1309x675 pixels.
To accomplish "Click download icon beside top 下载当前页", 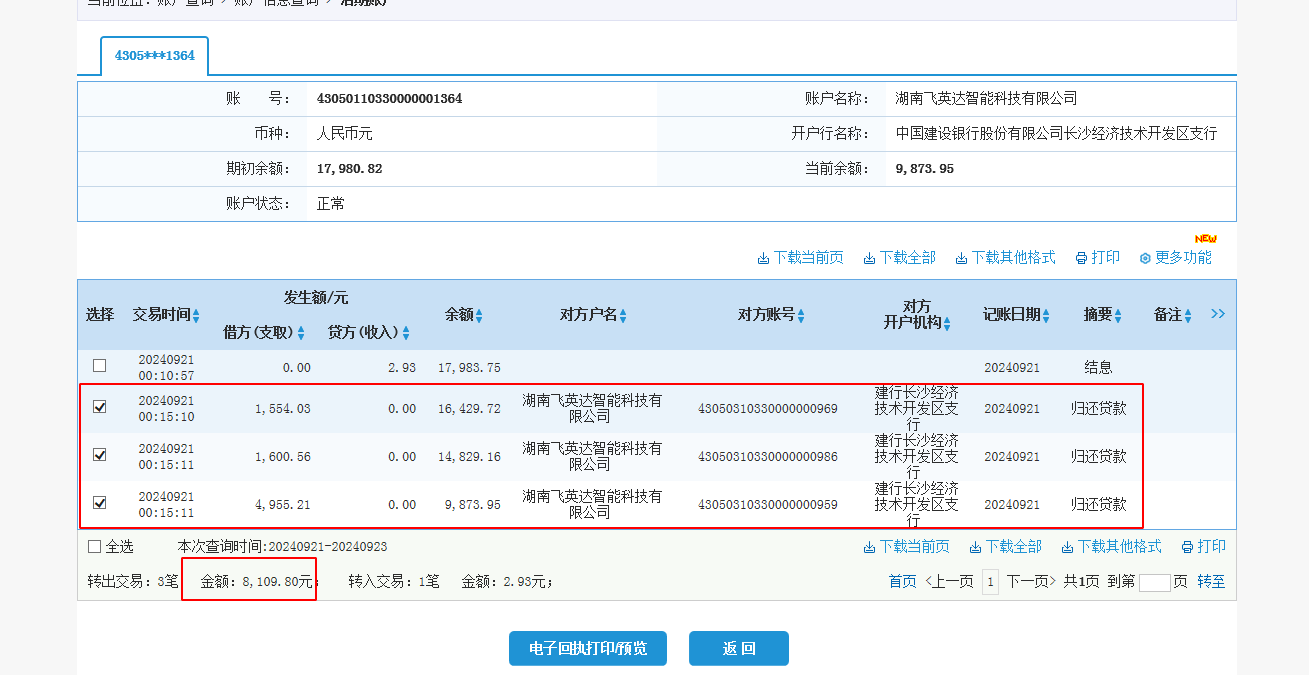I will (x=764, y=259).
